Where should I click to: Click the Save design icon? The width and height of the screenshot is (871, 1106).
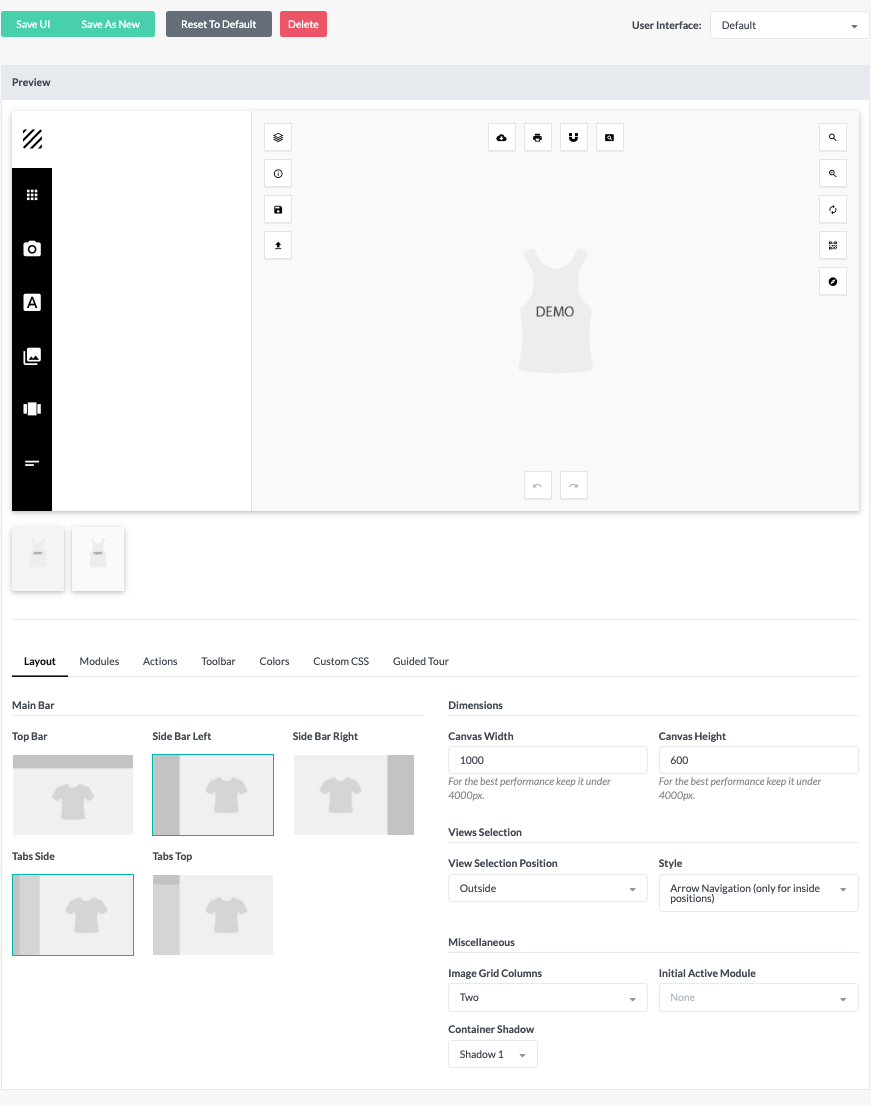tap(277, 209)
